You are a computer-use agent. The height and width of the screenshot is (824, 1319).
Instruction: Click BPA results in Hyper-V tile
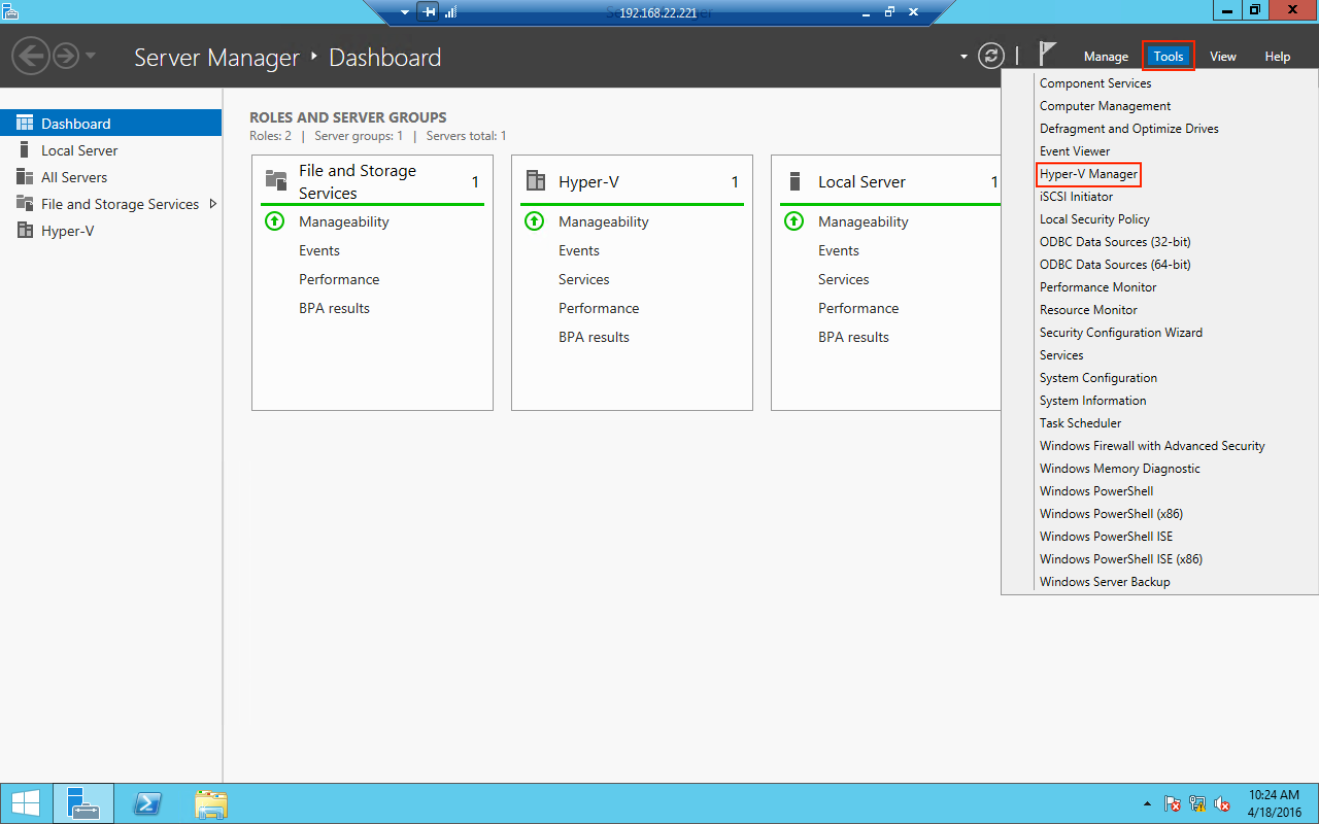tap(593, 337)
